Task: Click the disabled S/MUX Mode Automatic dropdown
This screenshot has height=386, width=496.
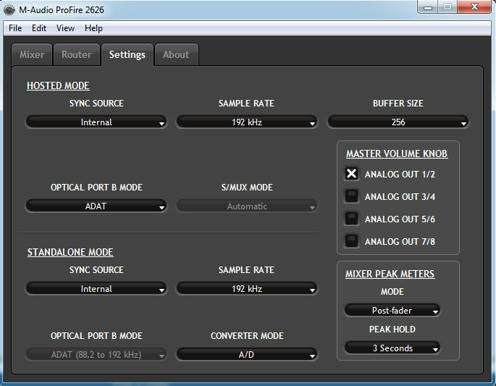Action: 247,206
